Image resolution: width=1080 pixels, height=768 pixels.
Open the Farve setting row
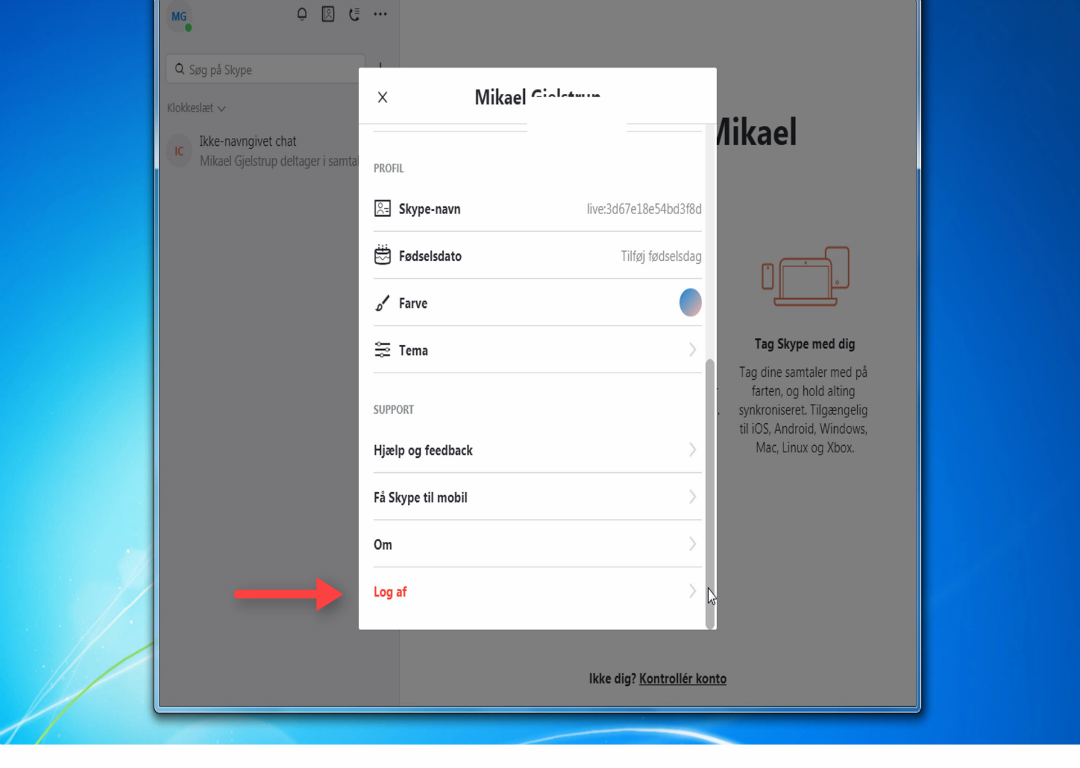pos(537,303)
